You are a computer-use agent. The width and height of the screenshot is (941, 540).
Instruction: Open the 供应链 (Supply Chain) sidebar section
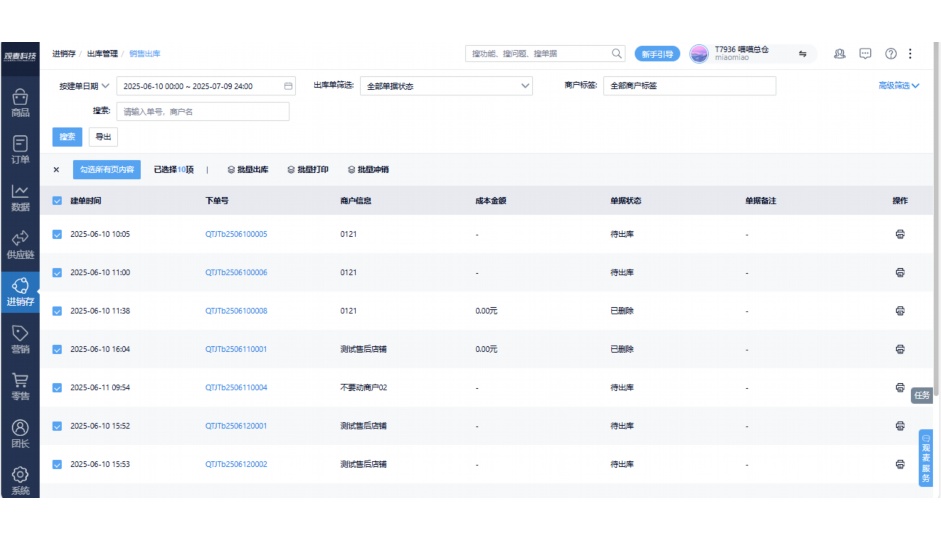(x=20, y=245)
